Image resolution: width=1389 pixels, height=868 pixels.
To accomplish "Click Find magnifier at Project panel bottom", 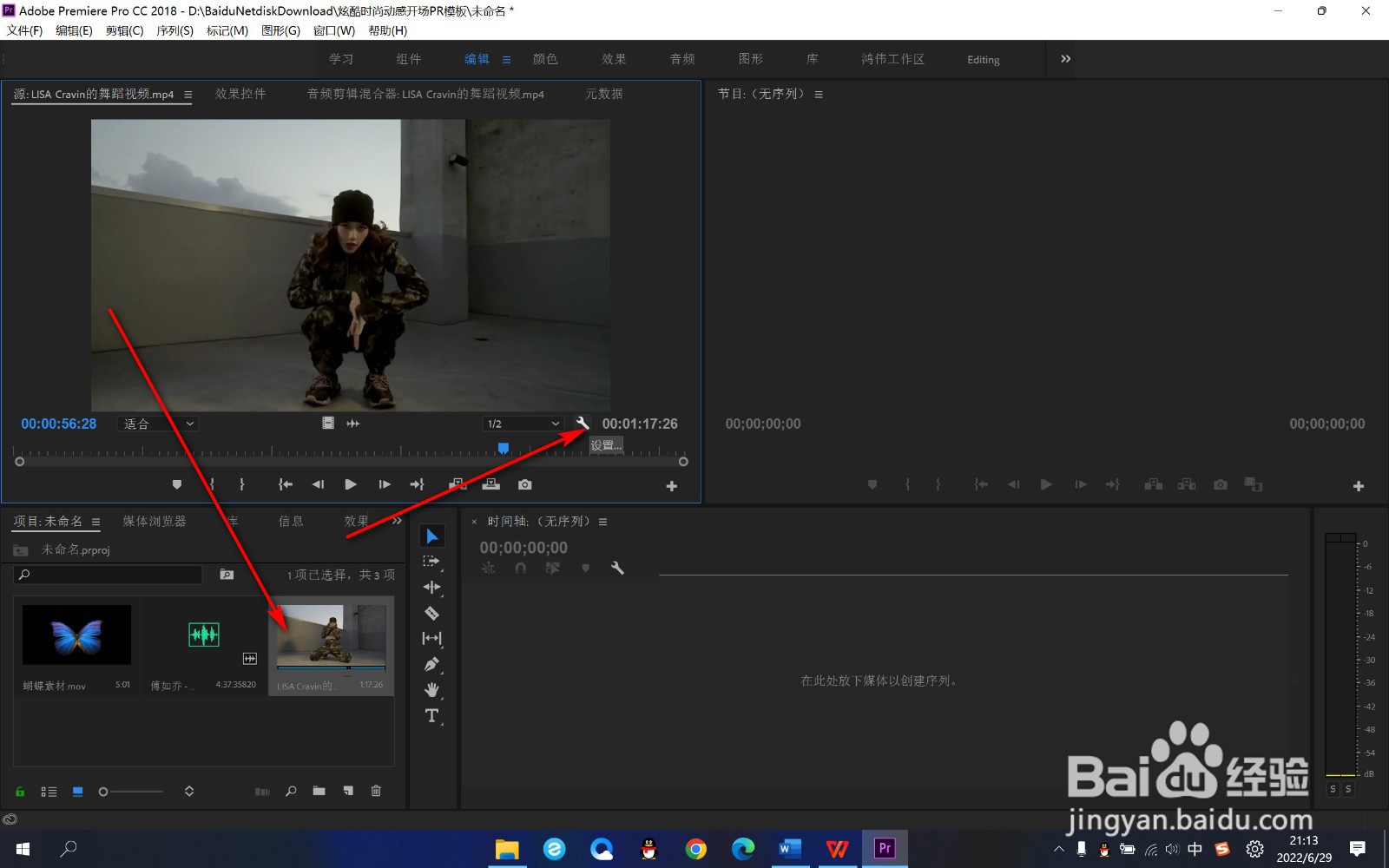I will 291,791.
